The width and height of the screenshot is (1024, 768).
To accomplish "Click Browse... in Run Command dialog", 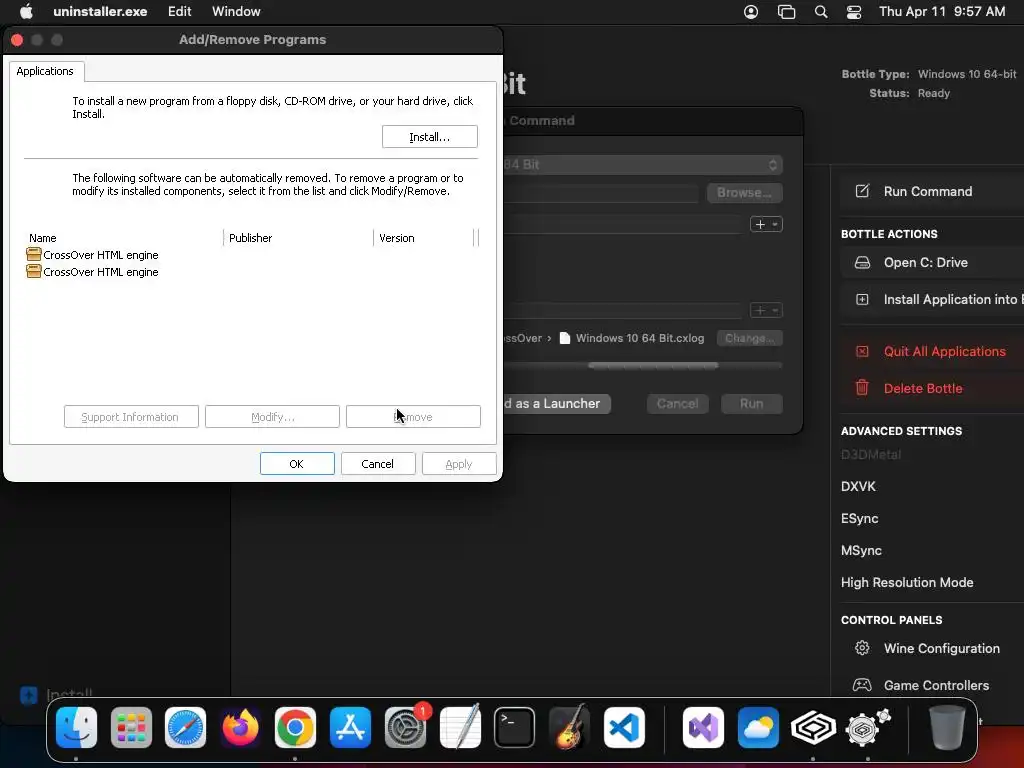I will (x=744, y=193).
